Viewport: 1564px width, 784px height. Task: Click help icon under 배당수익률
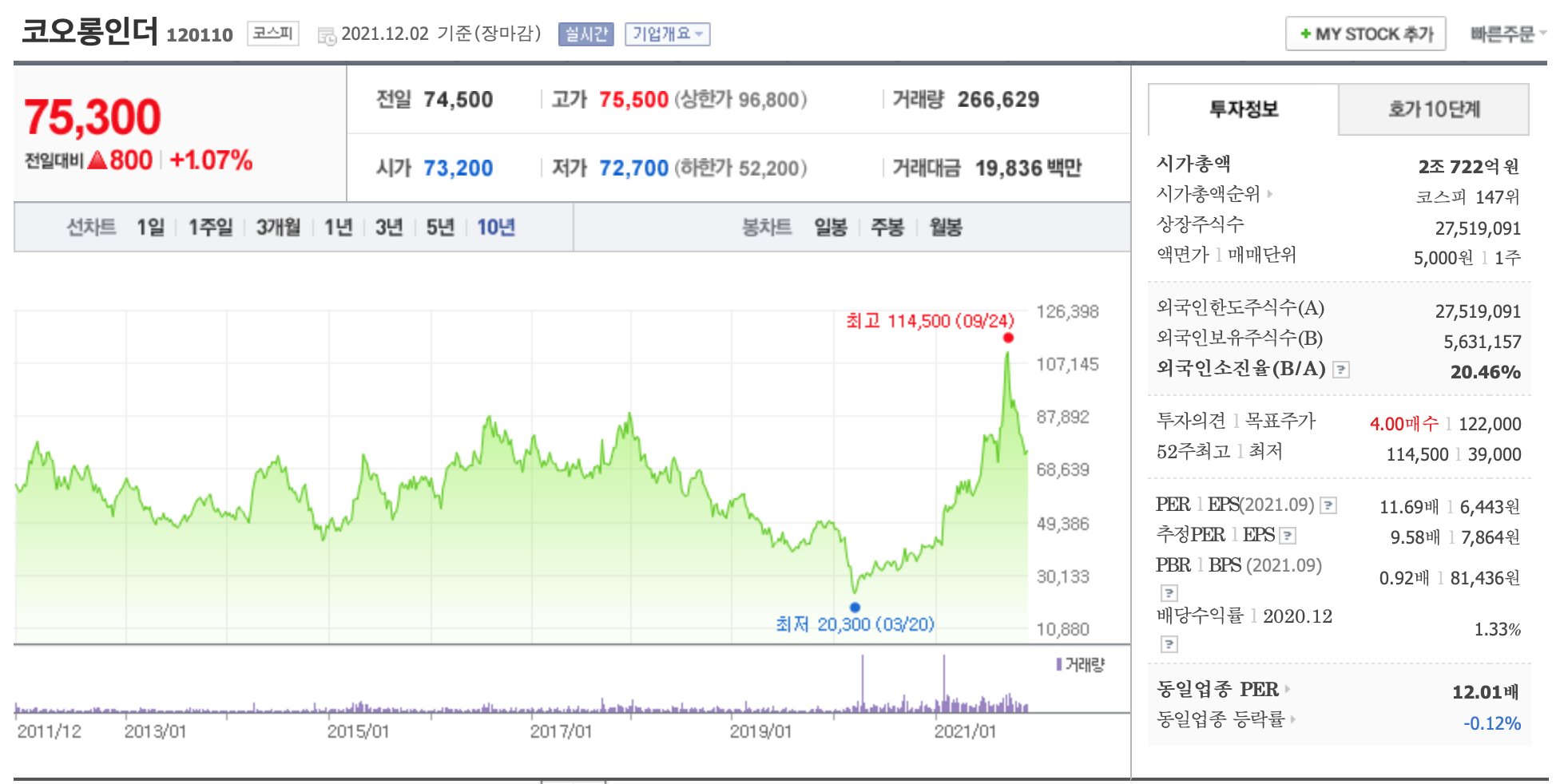(1169, 644)
